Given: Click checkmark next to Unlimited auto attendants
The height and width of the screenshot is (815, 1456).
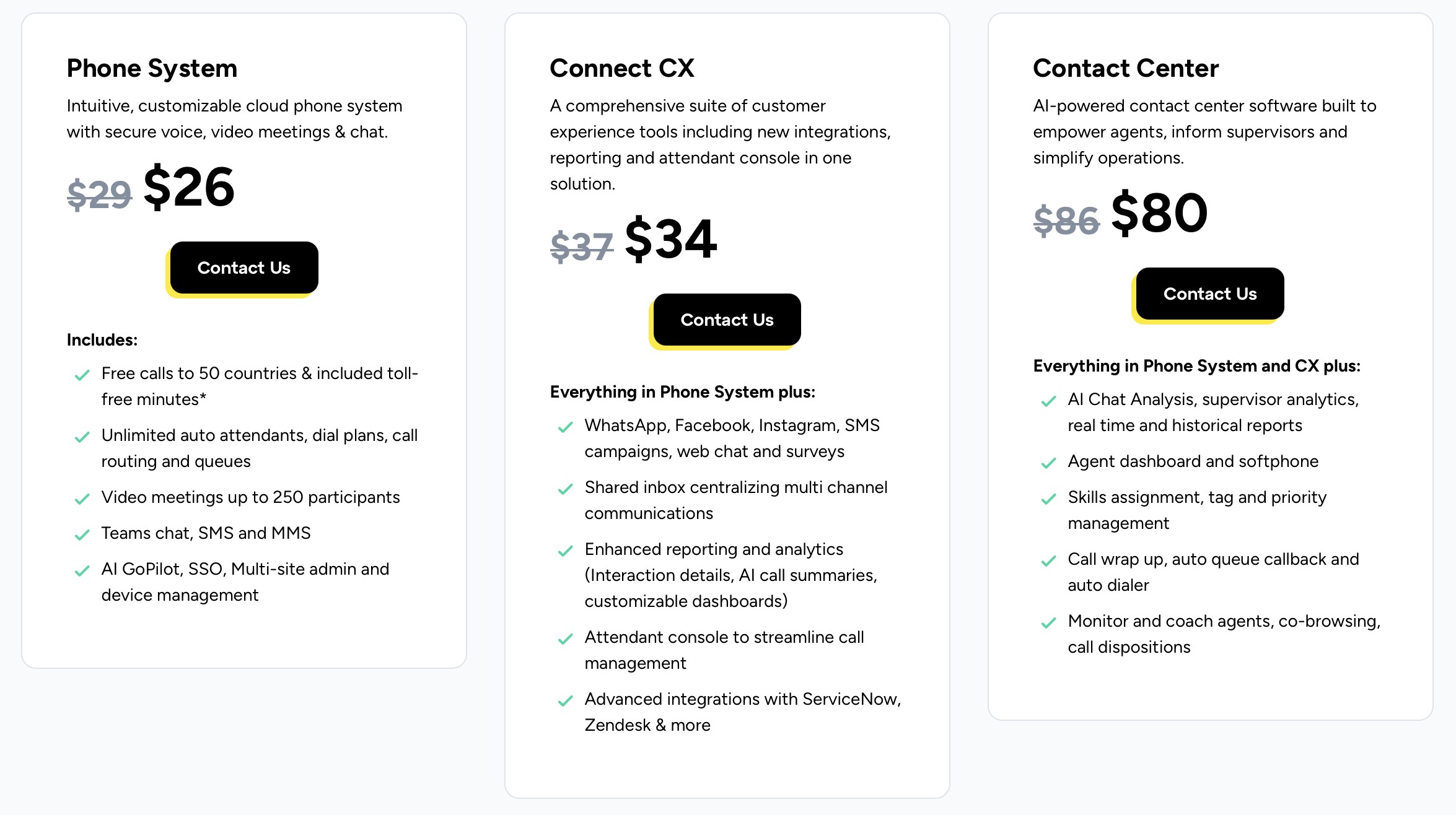Looking at the screenshot, I should click(82, 437).
